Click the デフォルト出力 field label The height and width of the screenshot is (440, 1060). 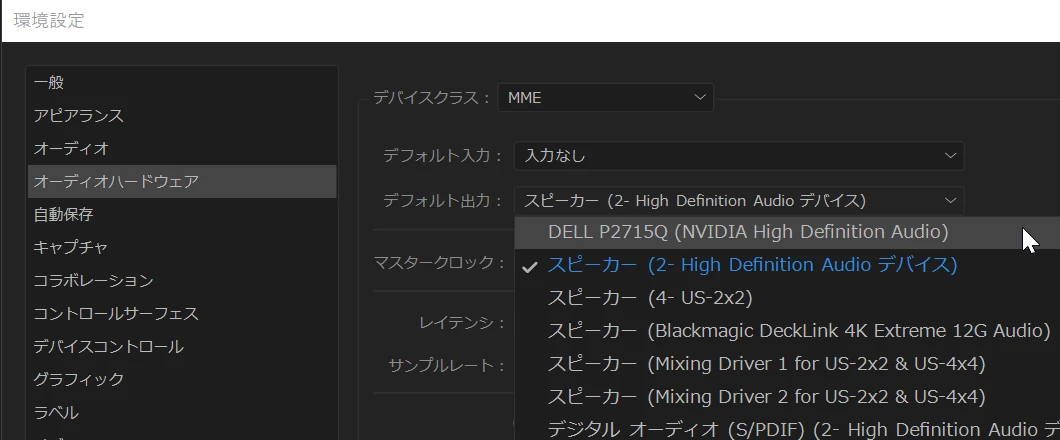(x=443, y=201)
